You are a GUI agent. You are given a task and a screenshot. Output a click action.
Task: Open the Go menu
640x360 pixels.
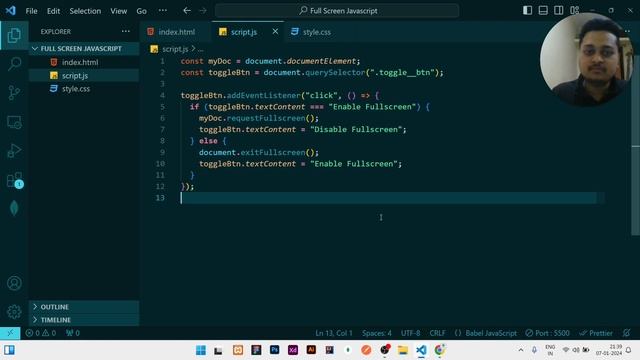tap(141, 11)
